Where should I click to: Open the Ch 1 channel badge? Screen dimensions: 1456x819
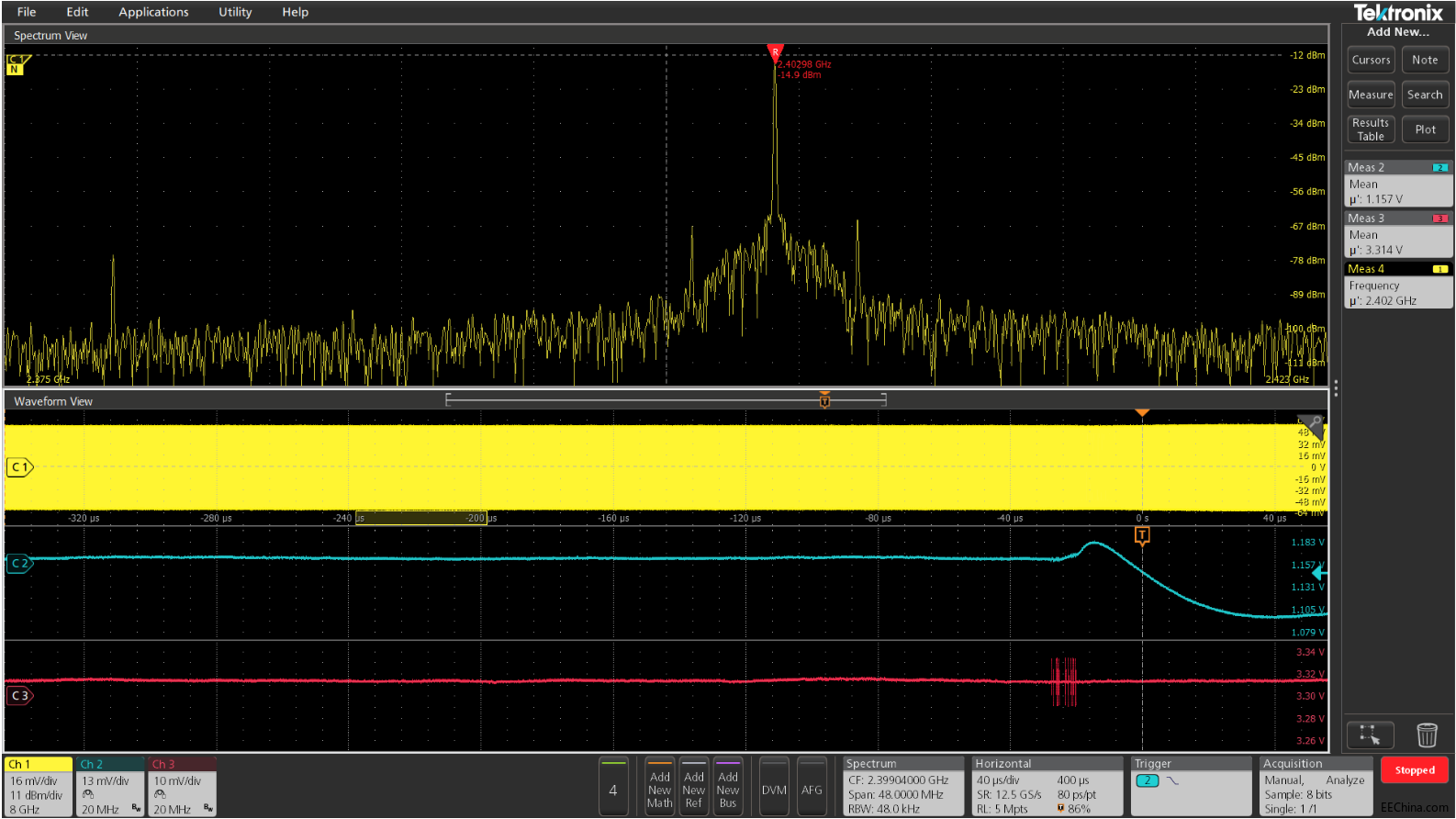tap(39, 787)
